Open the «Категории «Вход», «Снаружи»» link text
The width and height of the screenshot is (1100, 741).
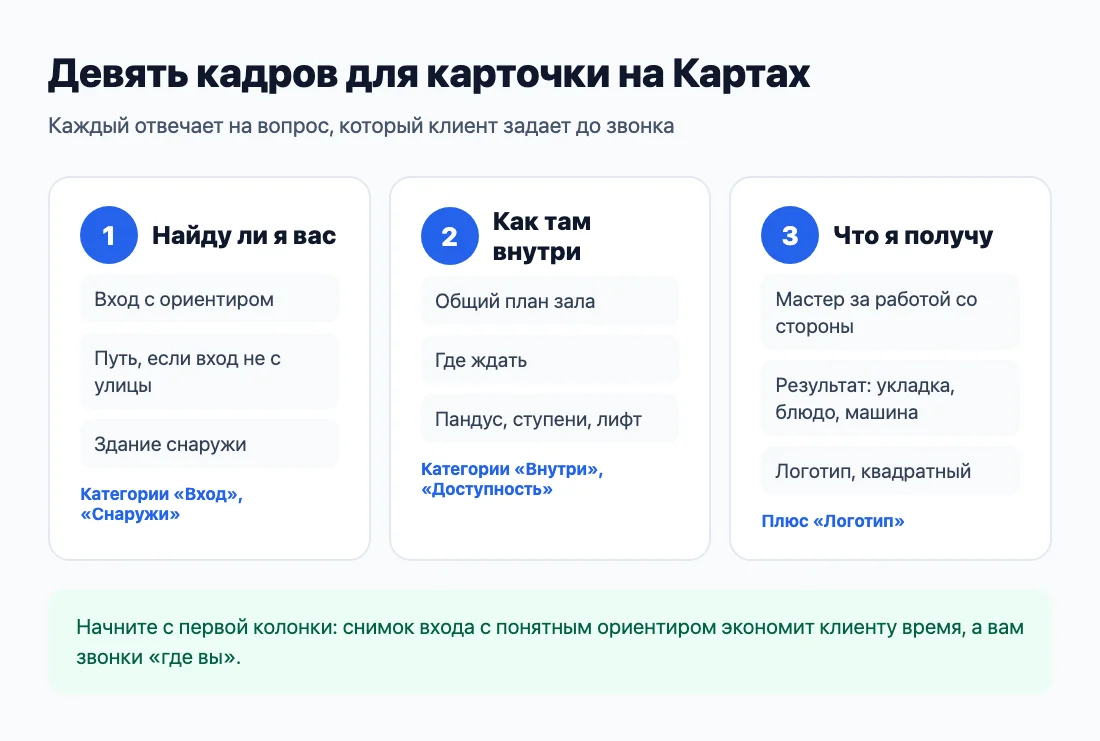coord(161,504)
